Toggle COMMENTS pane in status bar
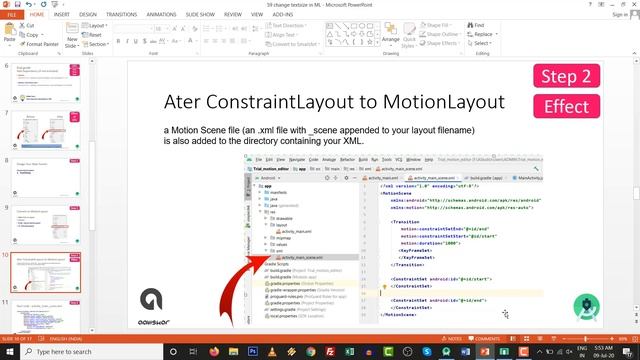 point(484,339)
